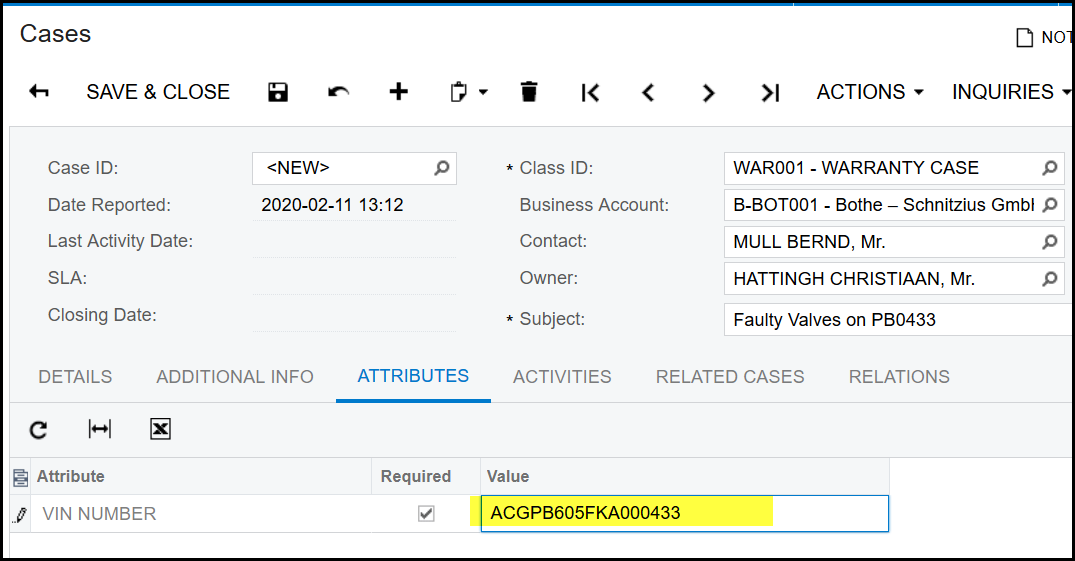
Task: Open the RELATED CASES tab
Action: (x=729, y=377)
